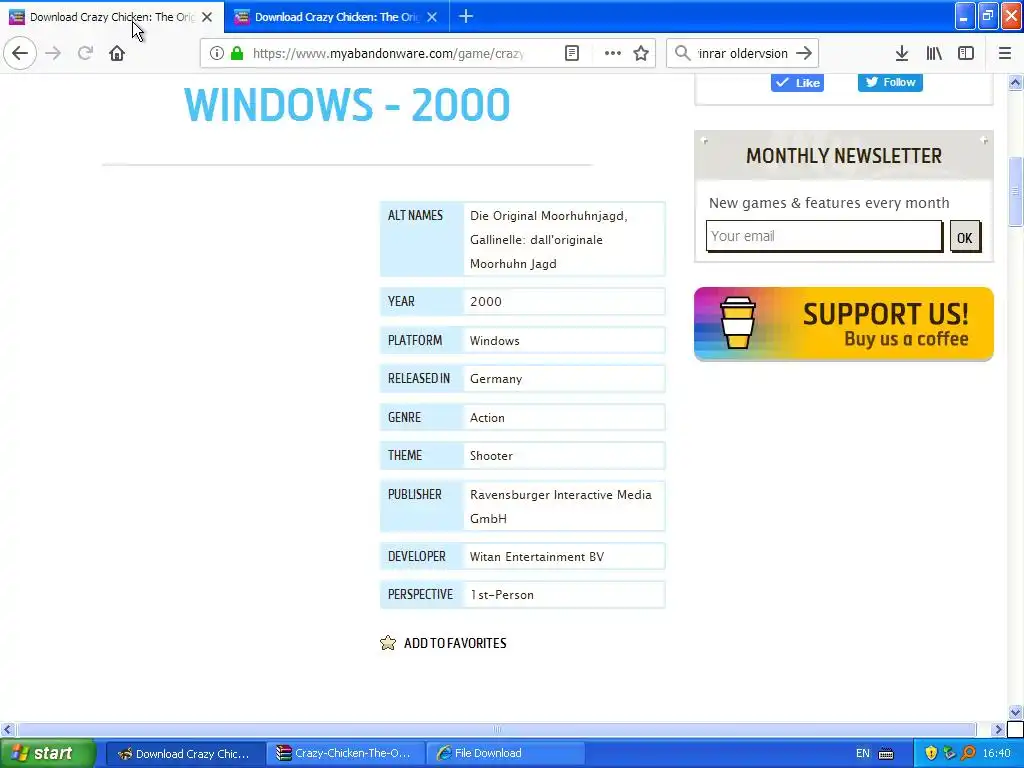The image size is (1024, 768).
Task: Click the 'Die Original Moorhuhnjagd' alt name text
Action: pos(548,216)
